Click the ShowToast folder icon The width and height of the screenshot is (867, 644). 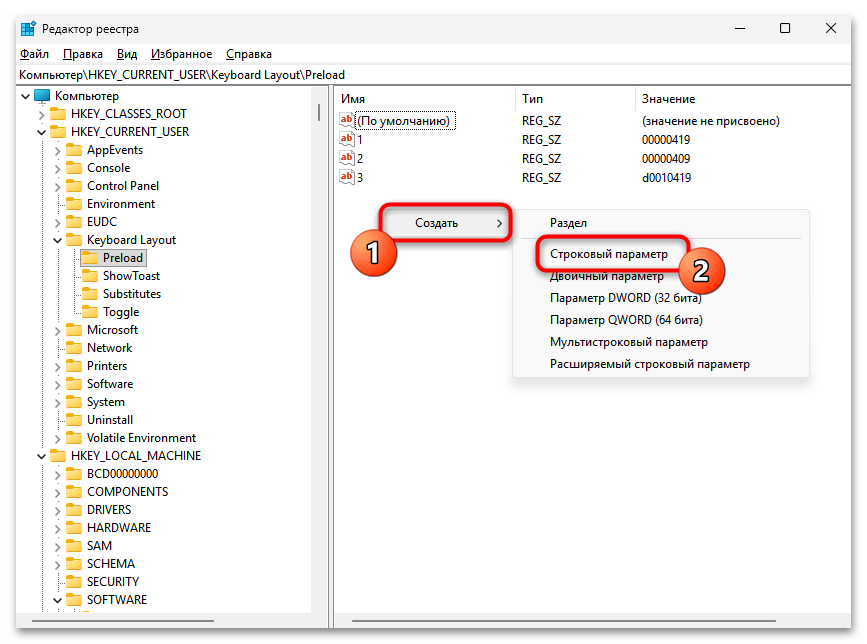point(90,276)
